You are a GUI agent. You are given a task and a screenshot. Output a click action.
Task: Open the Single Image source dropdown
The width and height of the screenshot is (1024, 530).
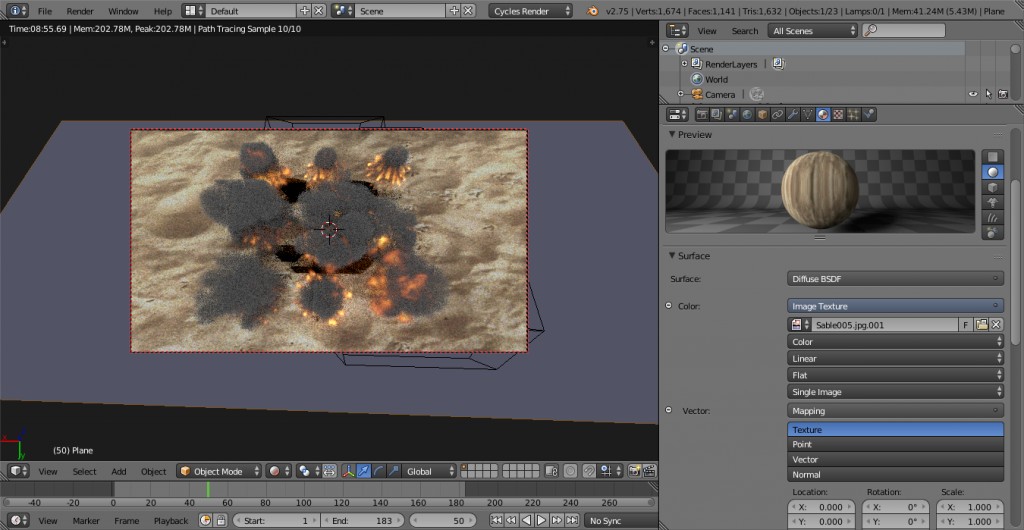(895, 392)
